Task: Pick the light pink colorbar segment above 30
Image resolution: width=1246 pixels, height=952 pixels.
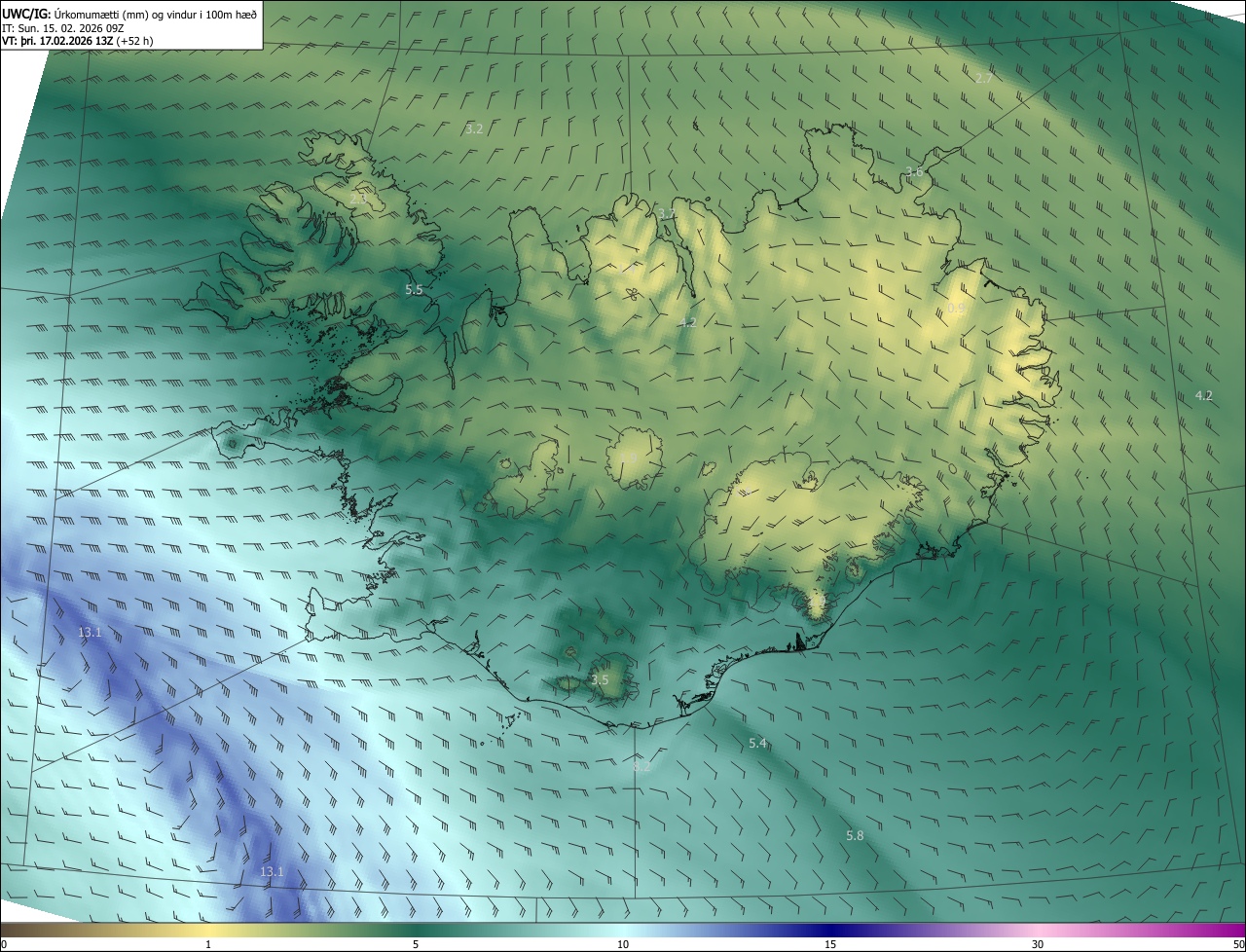Action: [x=1038, y=929]
